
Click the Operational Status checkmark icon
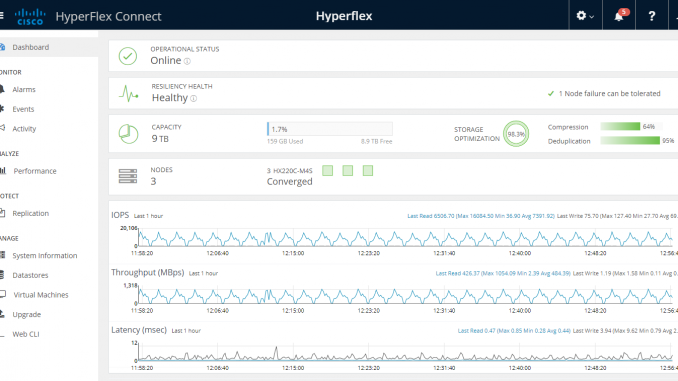point(128,56)
